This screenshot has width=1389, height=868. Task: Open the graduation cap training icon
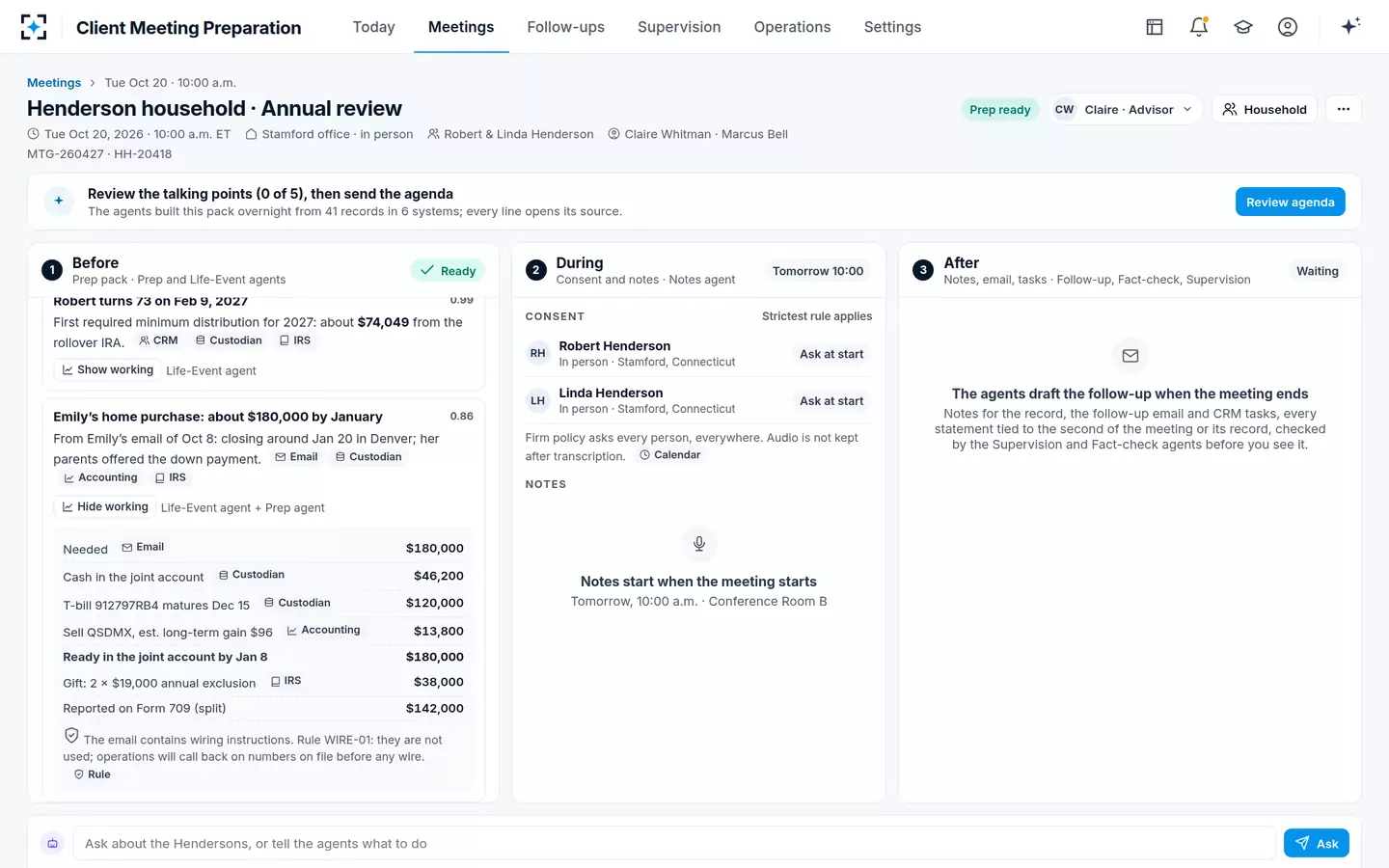[1243, 27]
